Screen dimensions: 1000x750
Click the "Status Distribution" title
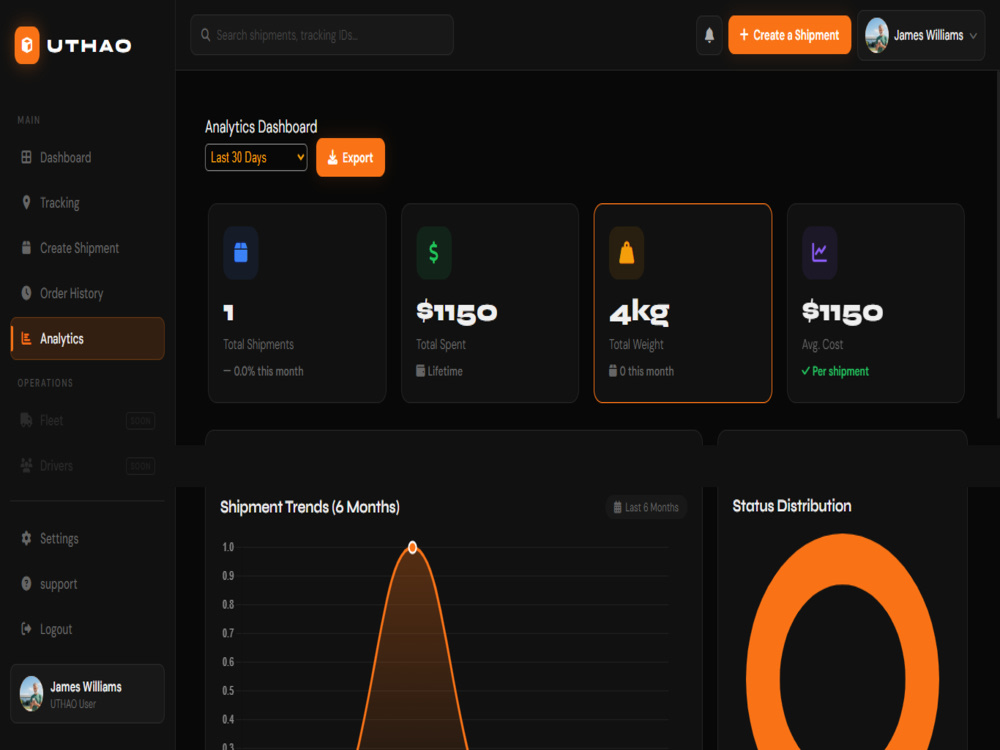coord(791,506)
